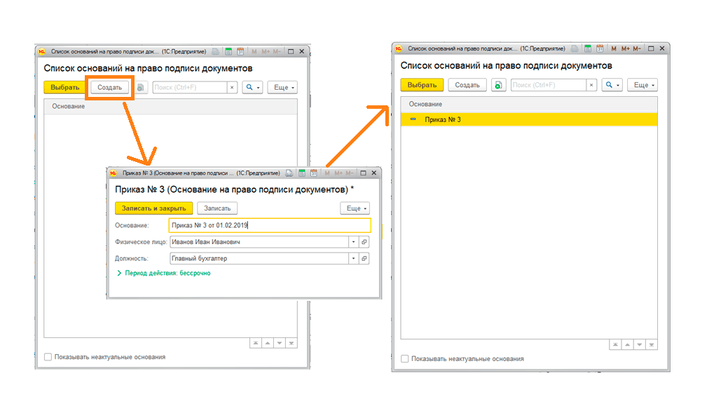Click the move-to-bottom arrow under the right list
Viewport: 714px width, 411px height.
pyautogui.click(x=652, y=345)
